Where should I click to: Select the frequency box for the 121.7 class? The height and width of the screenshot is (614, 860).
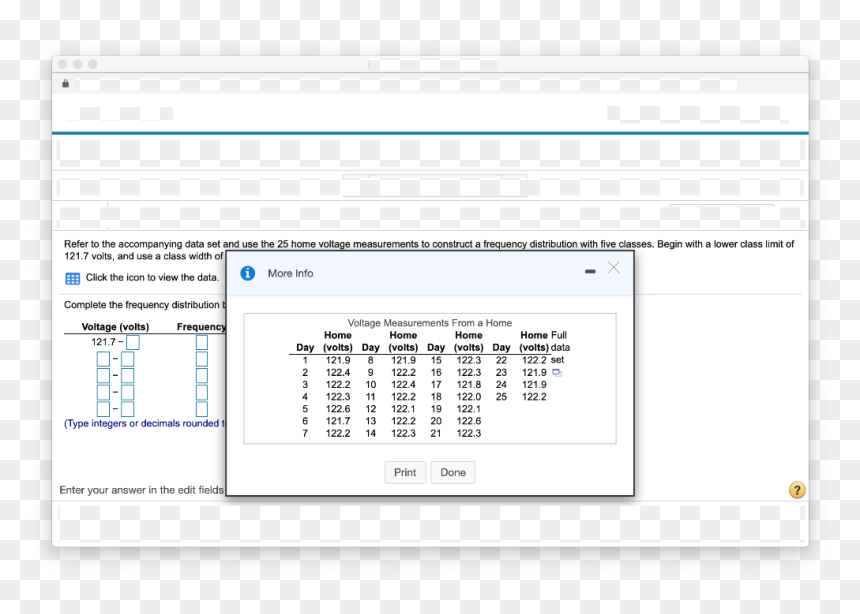tap(202, 342)
